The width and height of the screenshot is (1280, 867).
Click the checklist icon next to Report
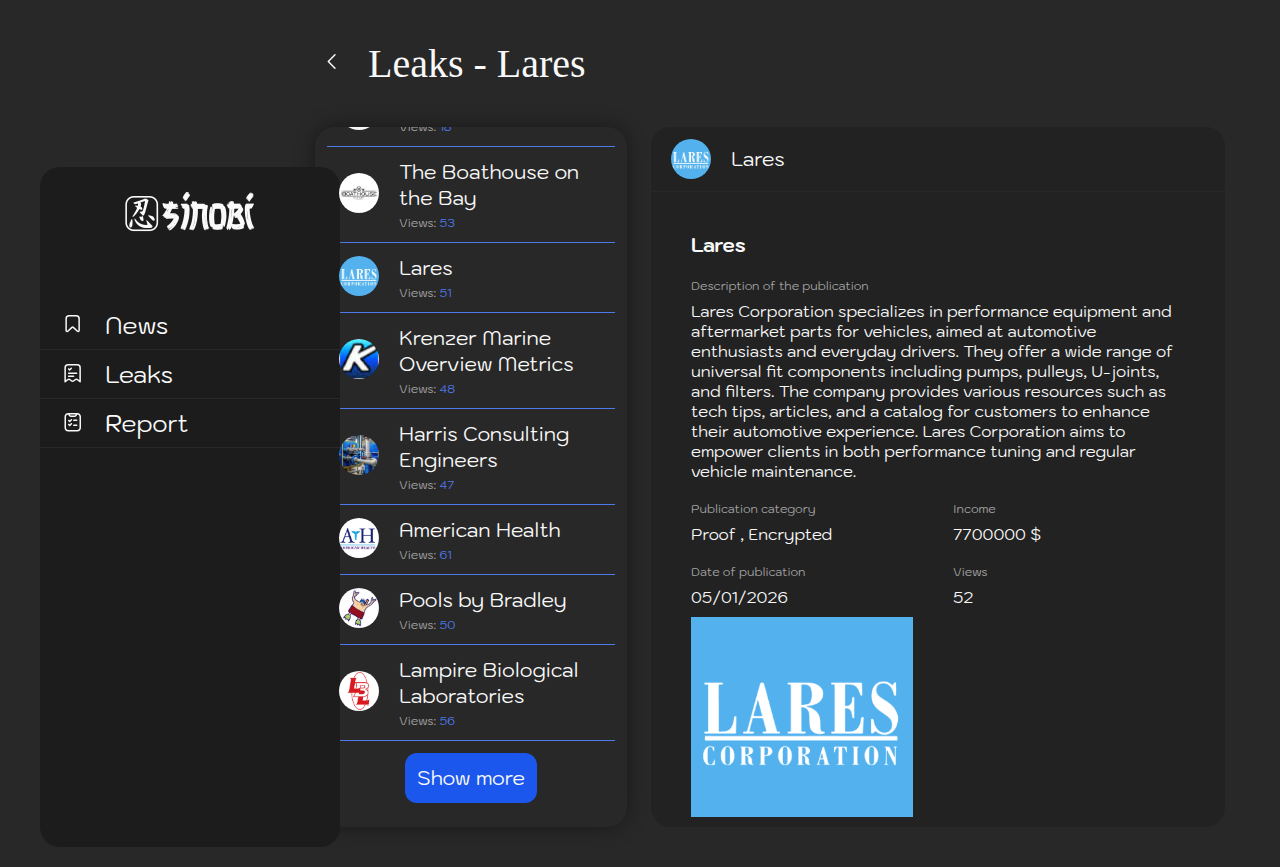[x=72, y=422]
